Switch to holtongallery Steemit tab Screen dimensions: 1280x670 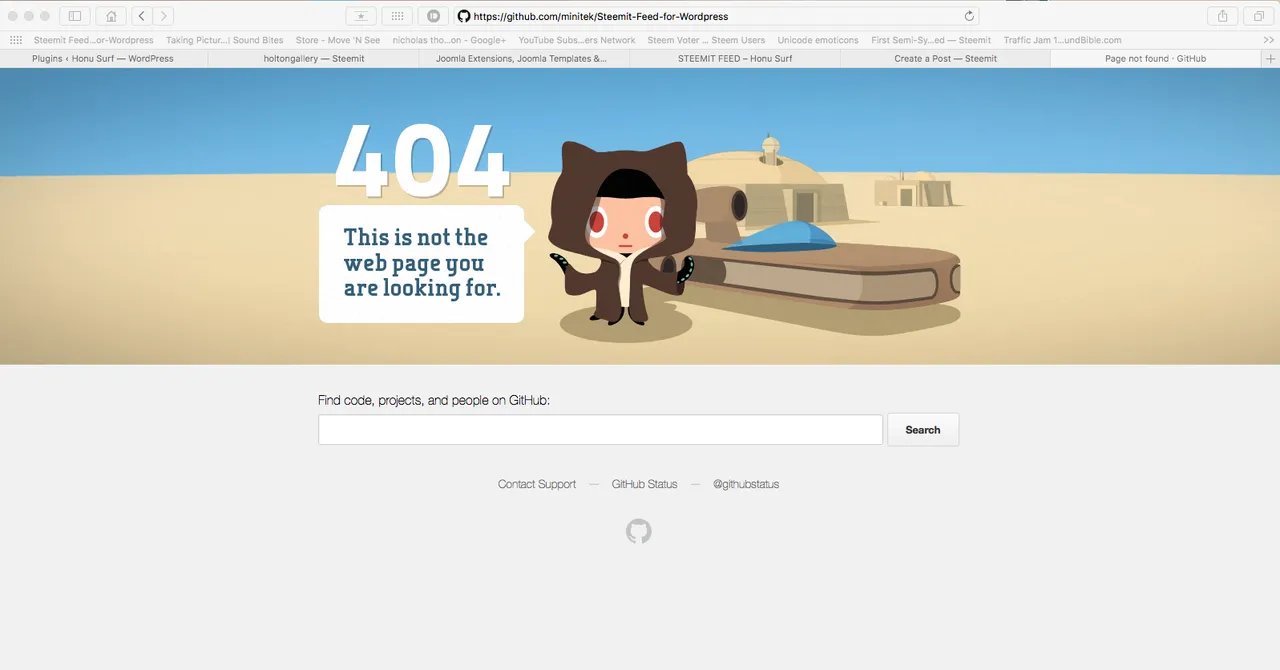tap(314, 59)
